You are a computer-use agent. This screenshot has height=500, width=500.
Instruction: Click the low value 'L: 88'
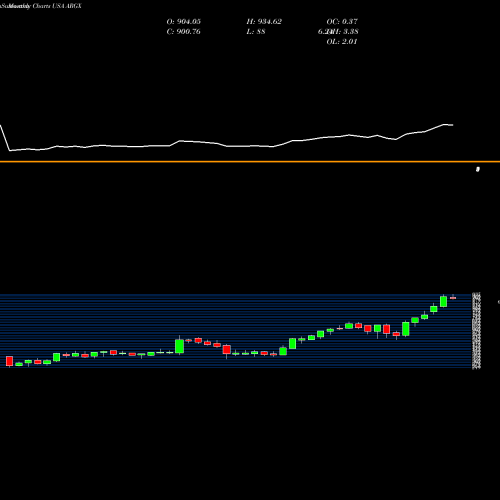click(256, 32)
